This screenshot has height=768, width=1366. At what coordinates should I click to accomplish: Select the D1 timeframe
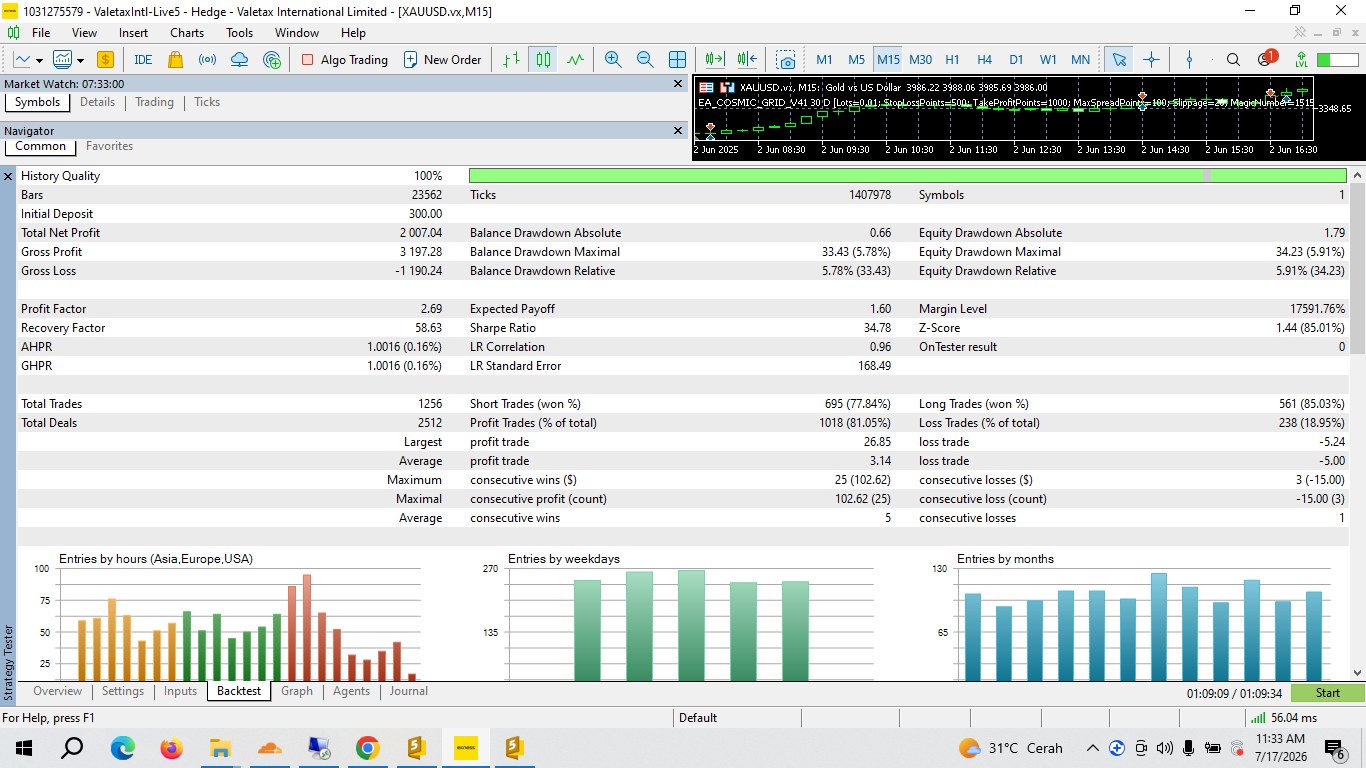click(1016, 59)
